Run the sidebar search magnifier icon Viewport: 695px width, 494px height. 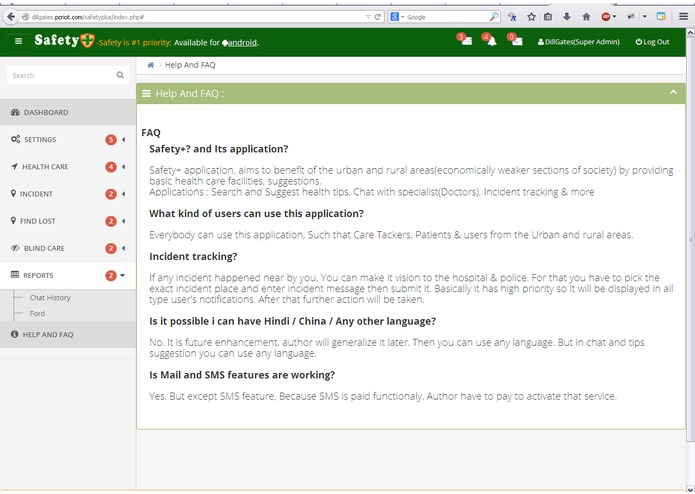click(x=120, y=75)
